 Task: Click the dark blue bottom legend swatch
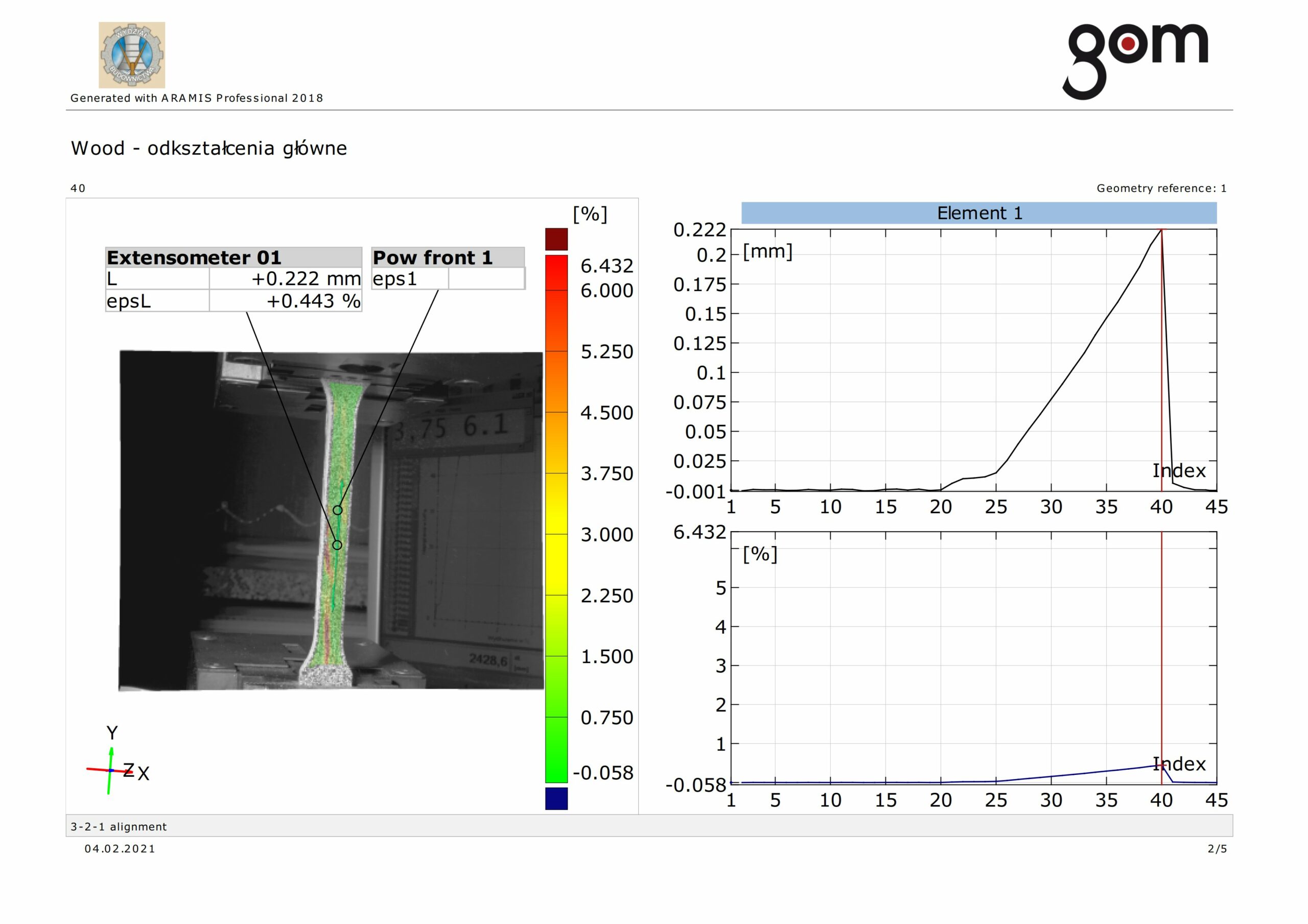pyautogui.click(x=556, y=799)
